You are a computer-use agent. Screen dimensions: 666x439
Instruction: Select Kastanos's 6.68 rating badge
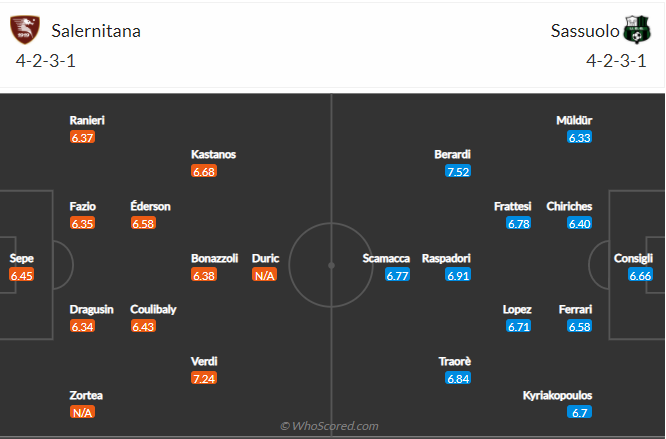[x=204, y=172]
